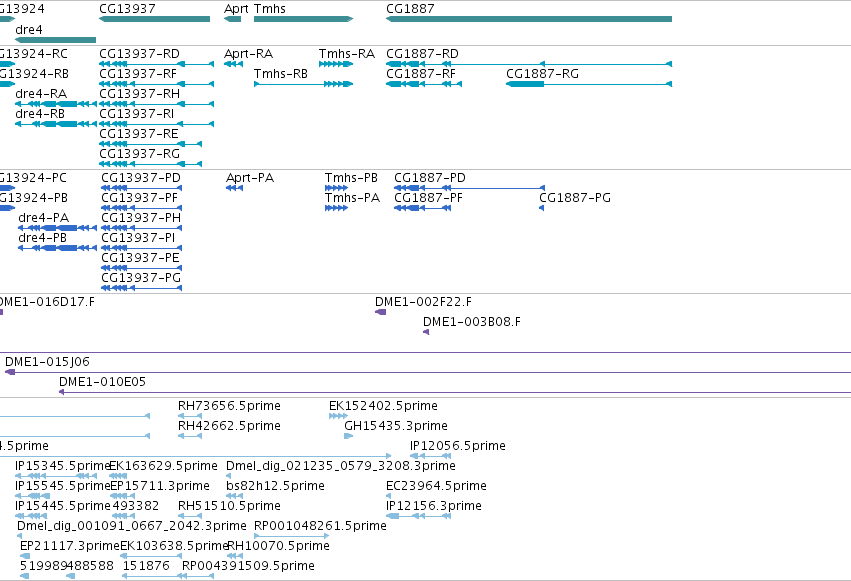Viewport: 851px width, 581px height.
Task: Click the Aprt gene label
Action: pos(237,9)
